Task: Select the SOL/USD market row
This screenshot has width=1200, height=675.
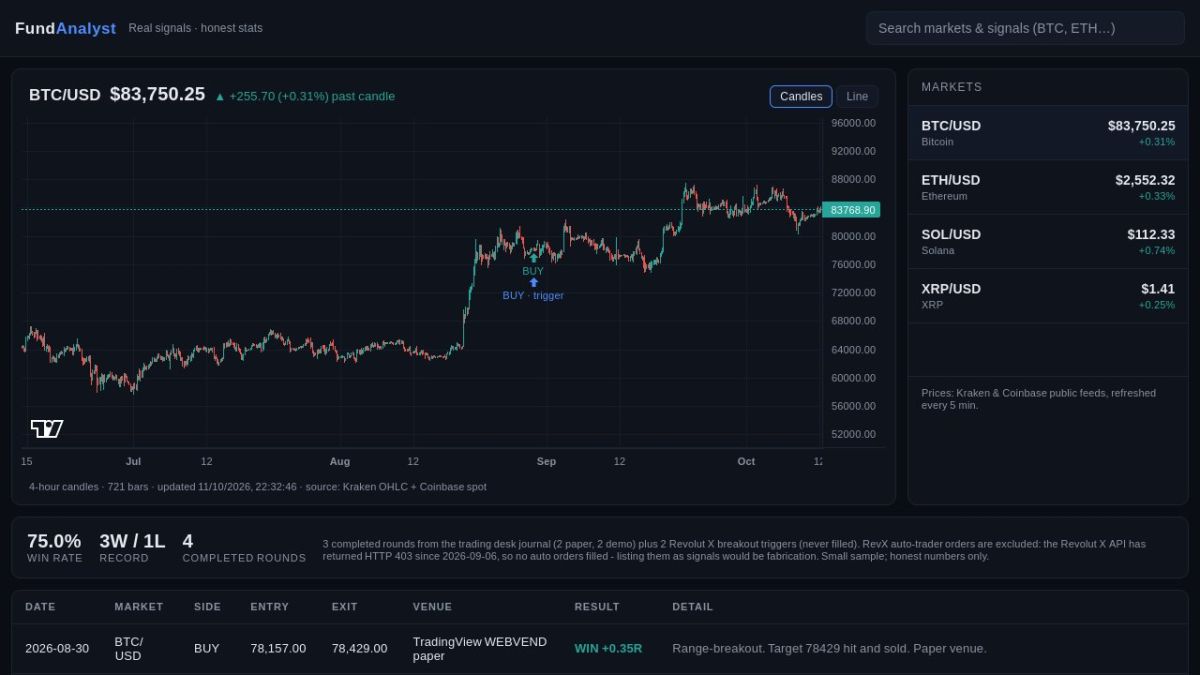Action: [1048, 241]
